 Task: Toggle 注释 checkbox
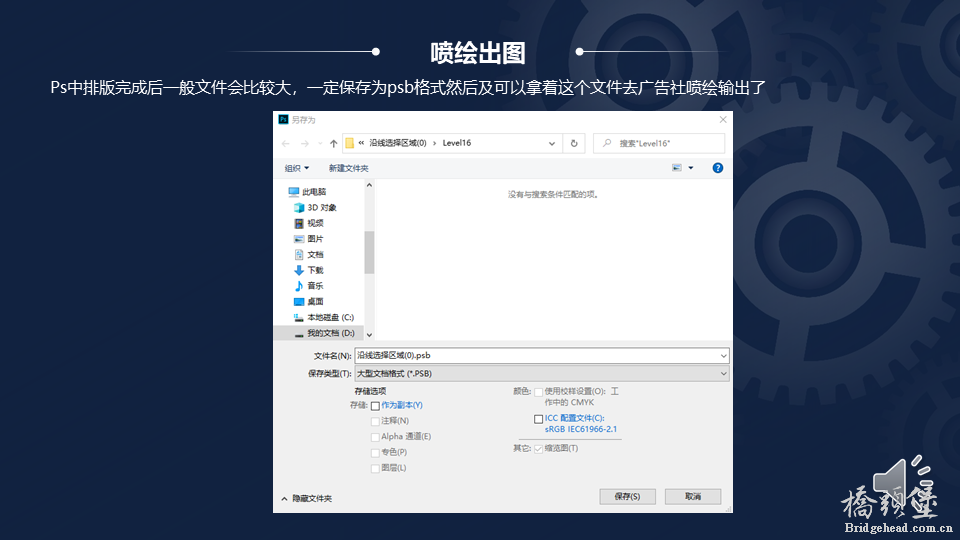[x=375, y=421]
